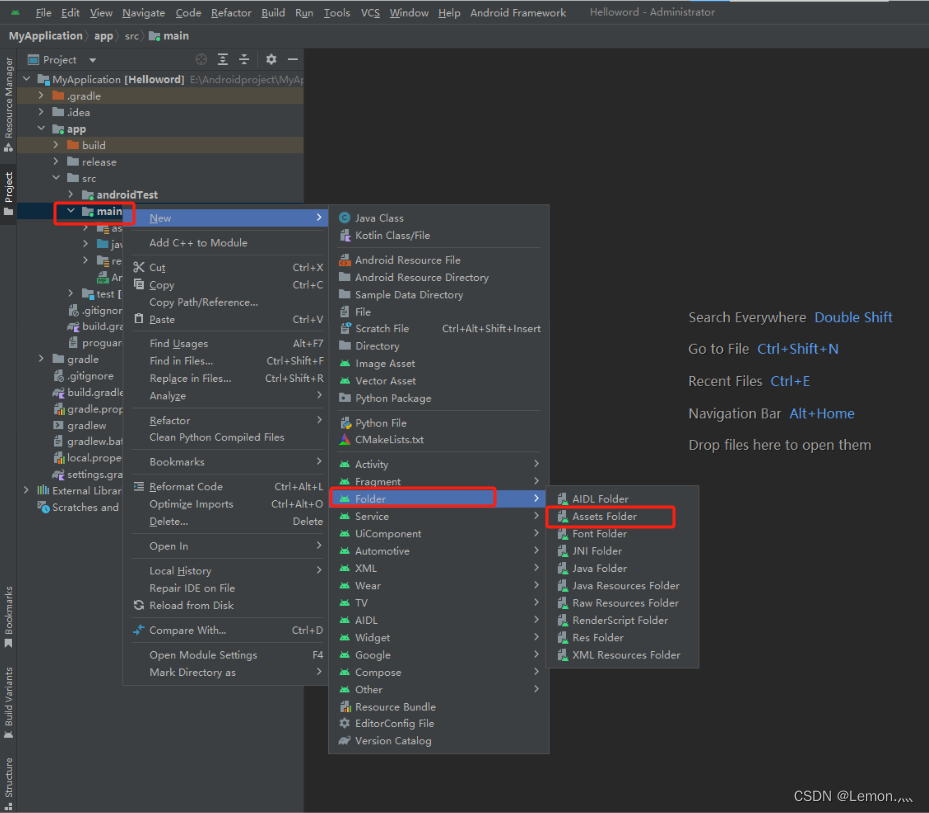Open the Structure side tool tab
929x813 pixels.
8,782
